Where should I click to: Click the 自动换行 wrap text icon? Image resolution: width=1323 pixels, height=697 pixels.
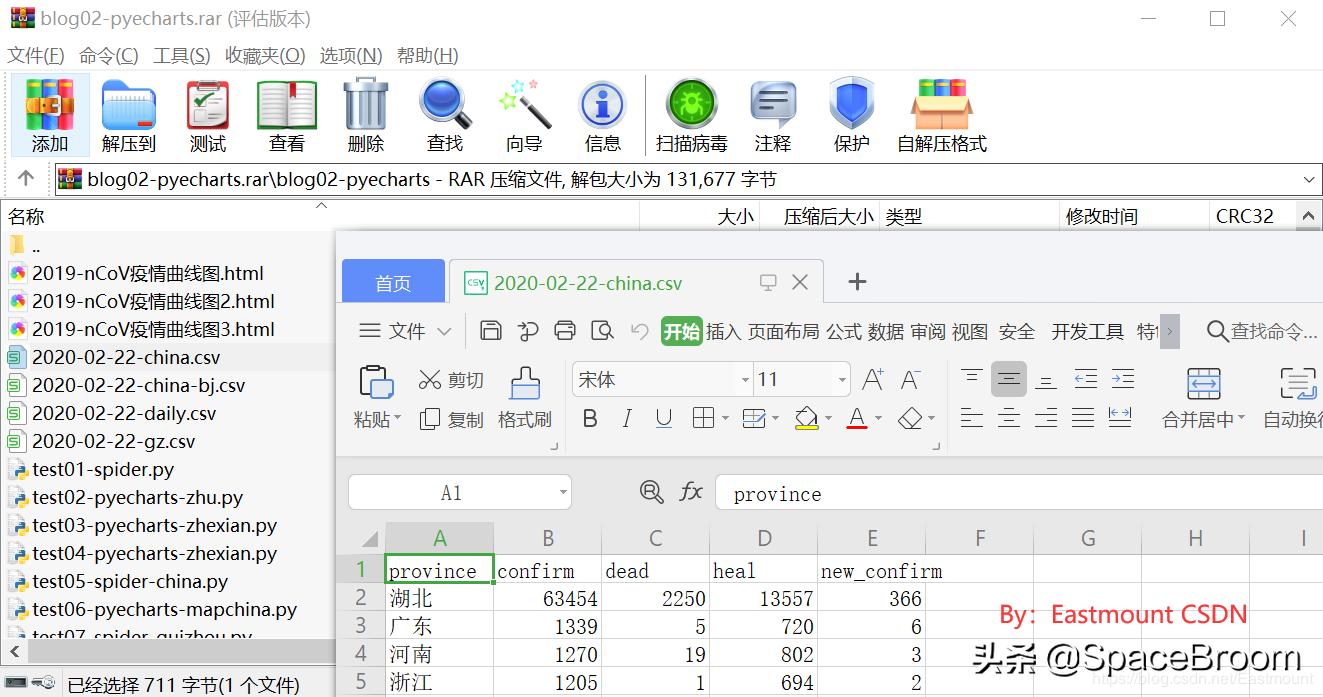coord(1297,395)
